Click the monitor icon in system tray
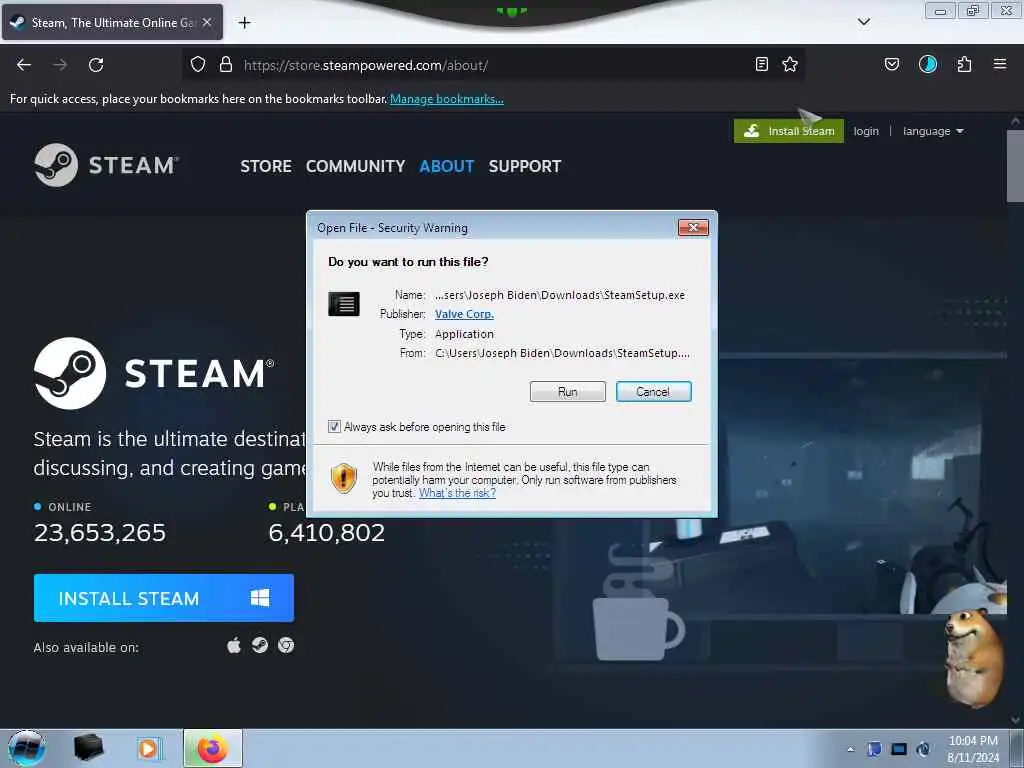1024x768 pixels. [899, 749]
